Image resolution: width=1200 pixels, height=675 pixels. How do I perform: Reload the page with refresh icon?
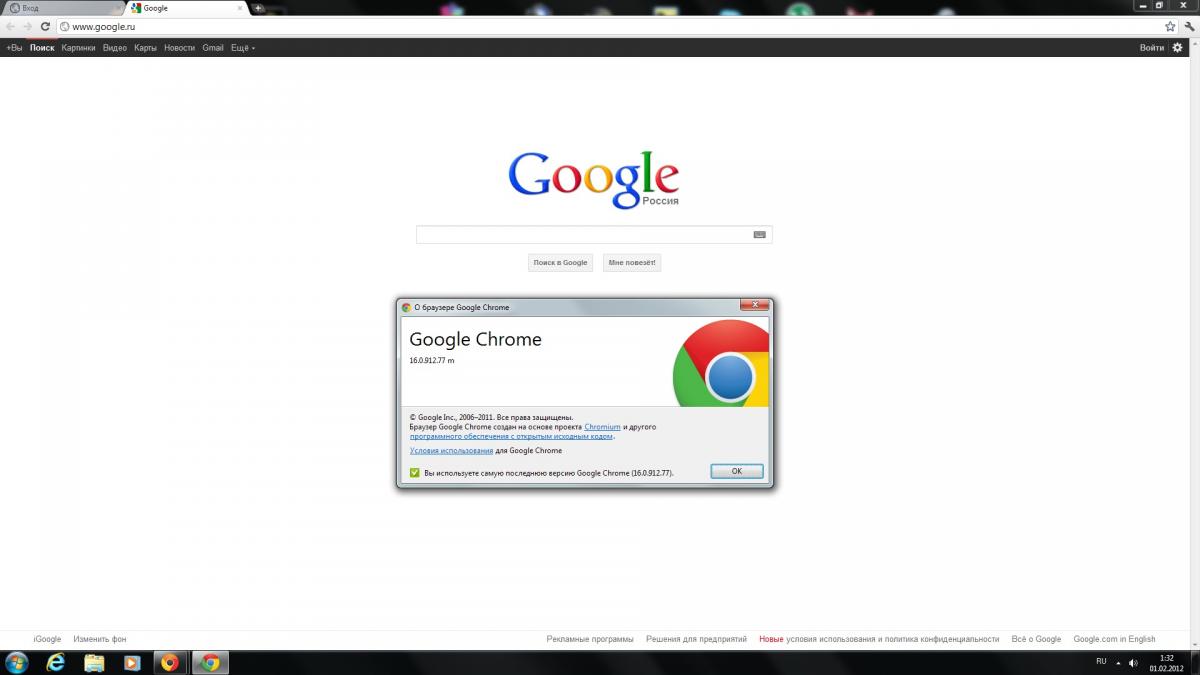45,26
